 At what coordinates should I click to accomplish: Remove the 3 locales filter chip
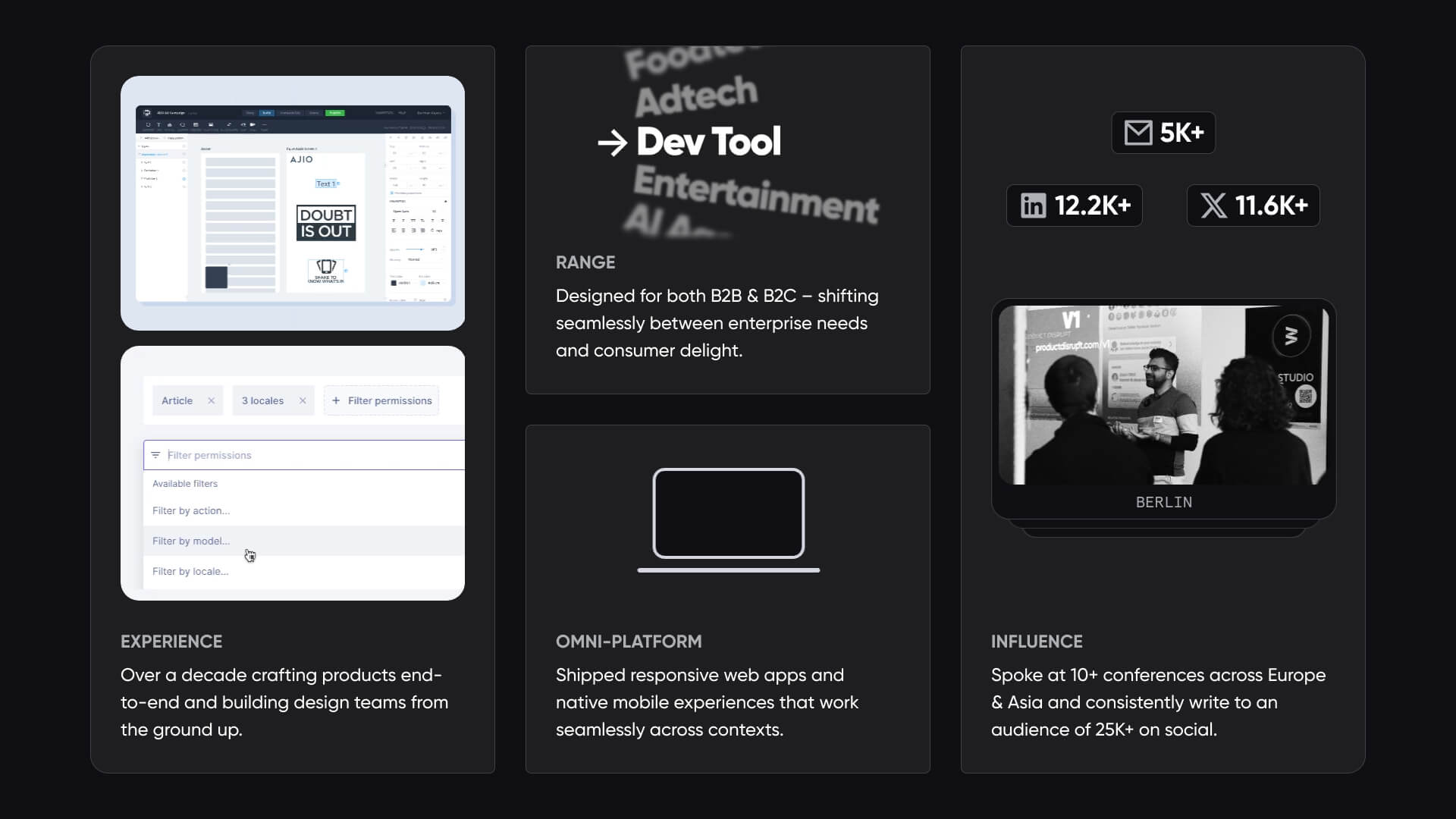coord(303,400)
